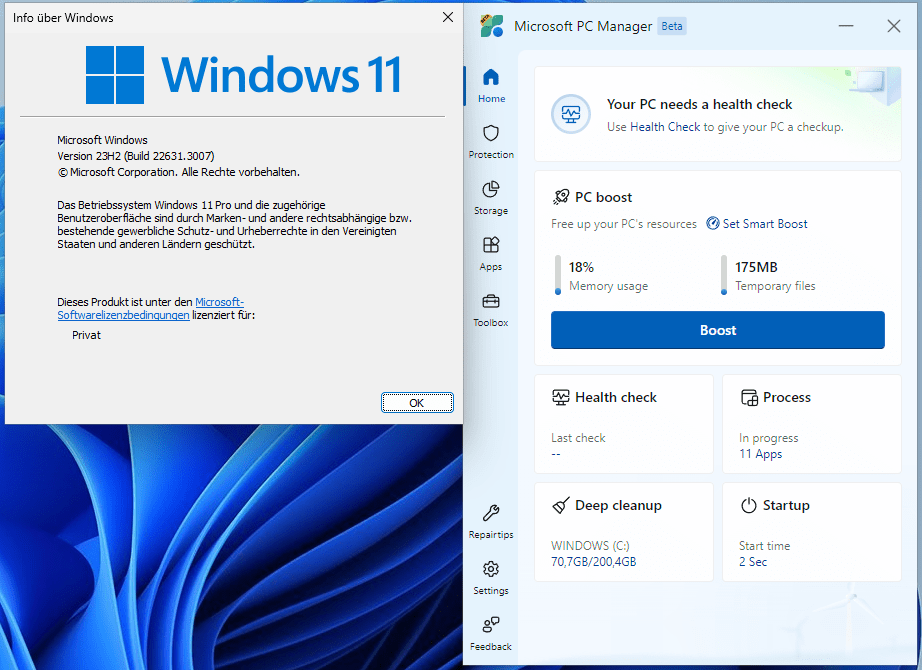This screenshot has width=922, height=670.
Task: Click the 70,7GB/200,4GB disk usage text
Action: pos(593,562)
